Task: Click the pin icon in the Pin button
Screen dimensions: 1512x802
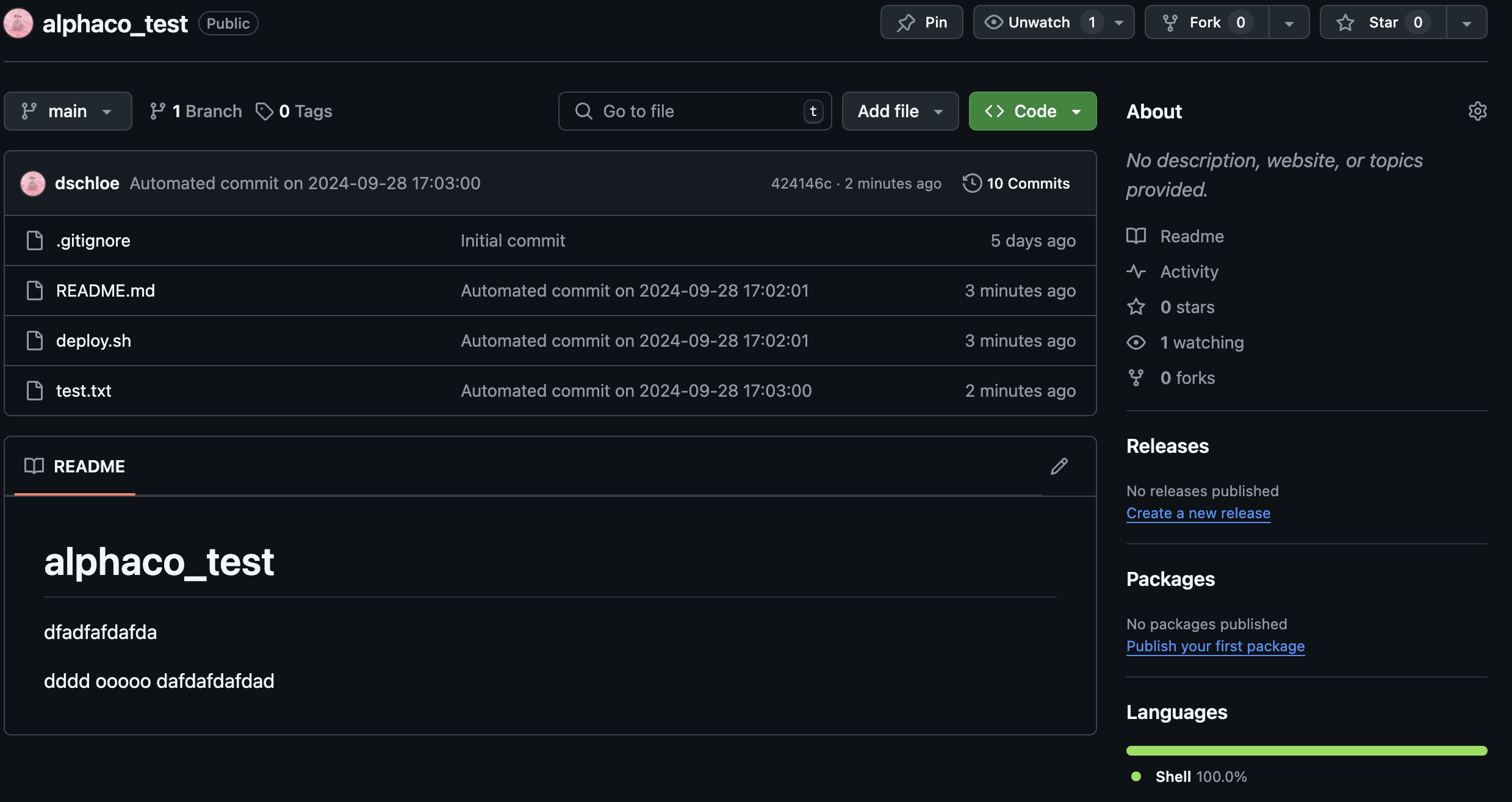Action: point(906,23)
